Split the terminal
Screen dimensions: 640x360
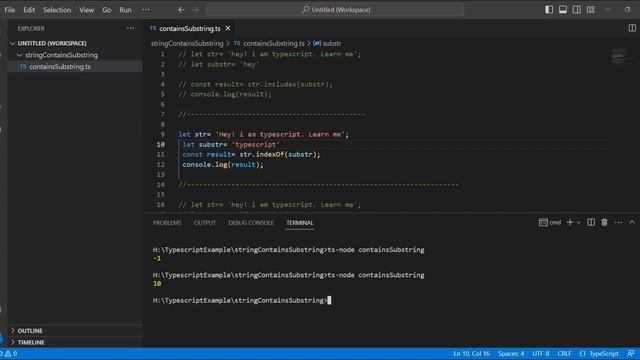pos(591,222)
